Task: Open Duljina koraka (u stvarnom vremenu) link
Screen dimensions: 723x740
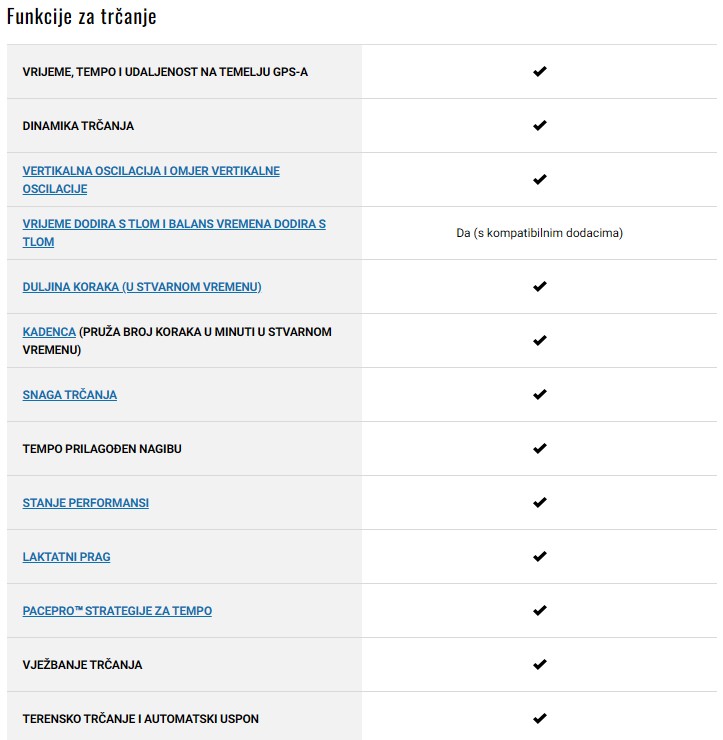Action: (142, 287)
